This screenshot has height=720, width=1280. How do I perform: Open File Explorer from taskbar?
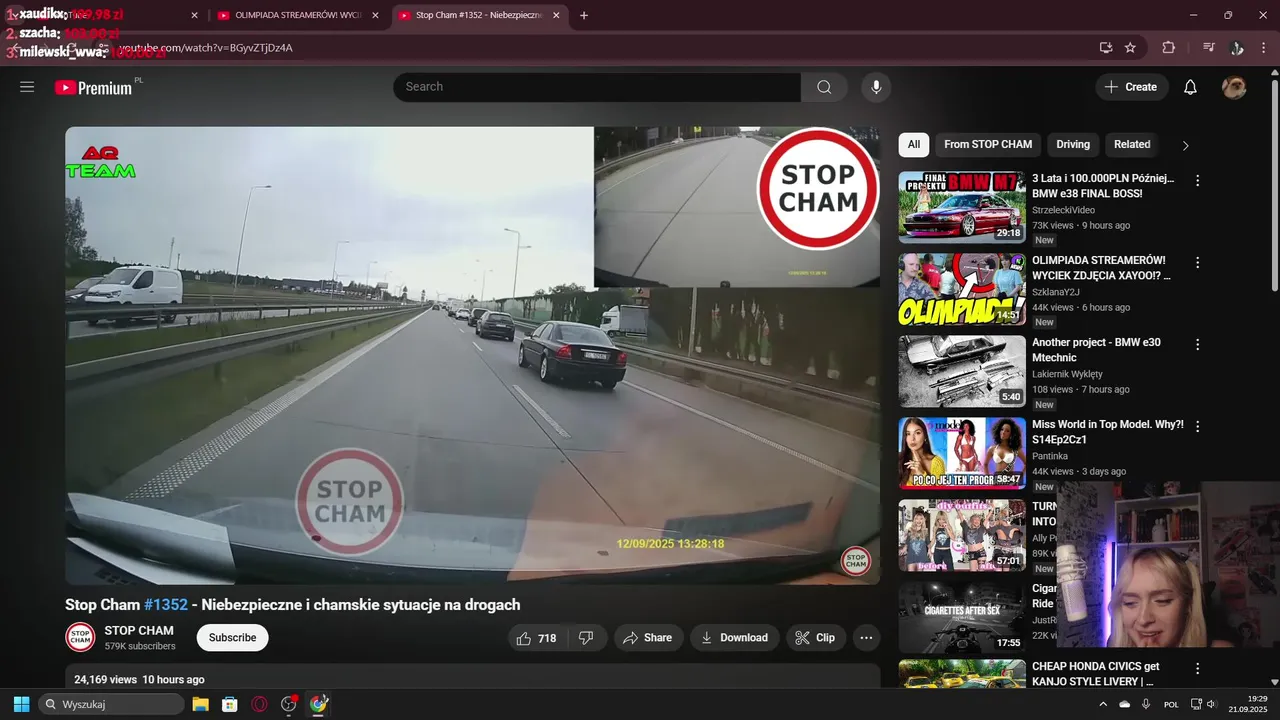[200, 704]
